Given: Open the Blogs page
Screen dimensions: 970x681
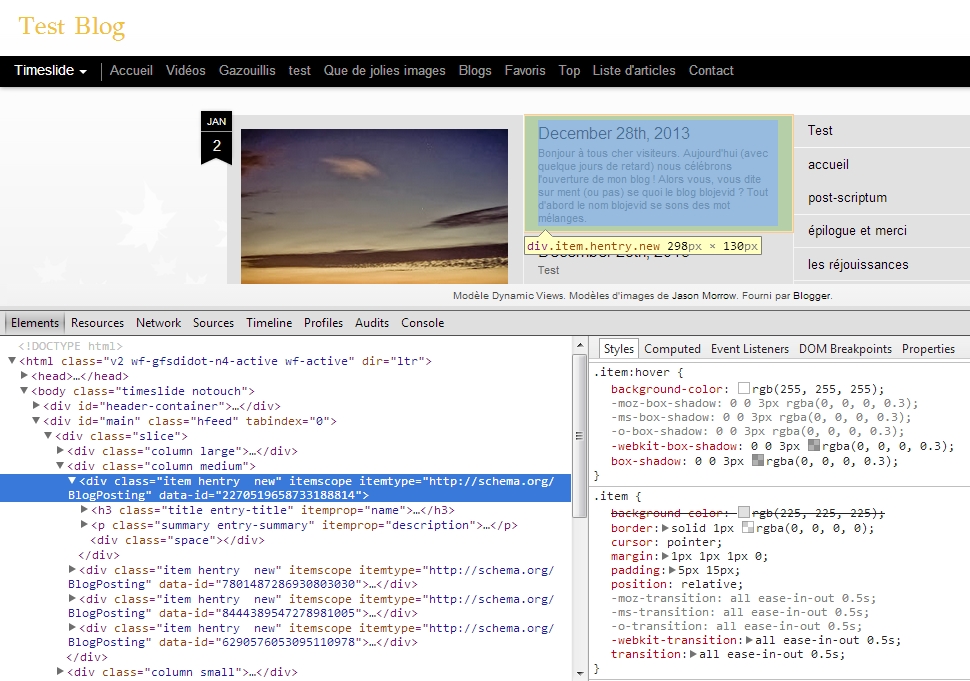Looking at the screenshot, I should 475,71.
